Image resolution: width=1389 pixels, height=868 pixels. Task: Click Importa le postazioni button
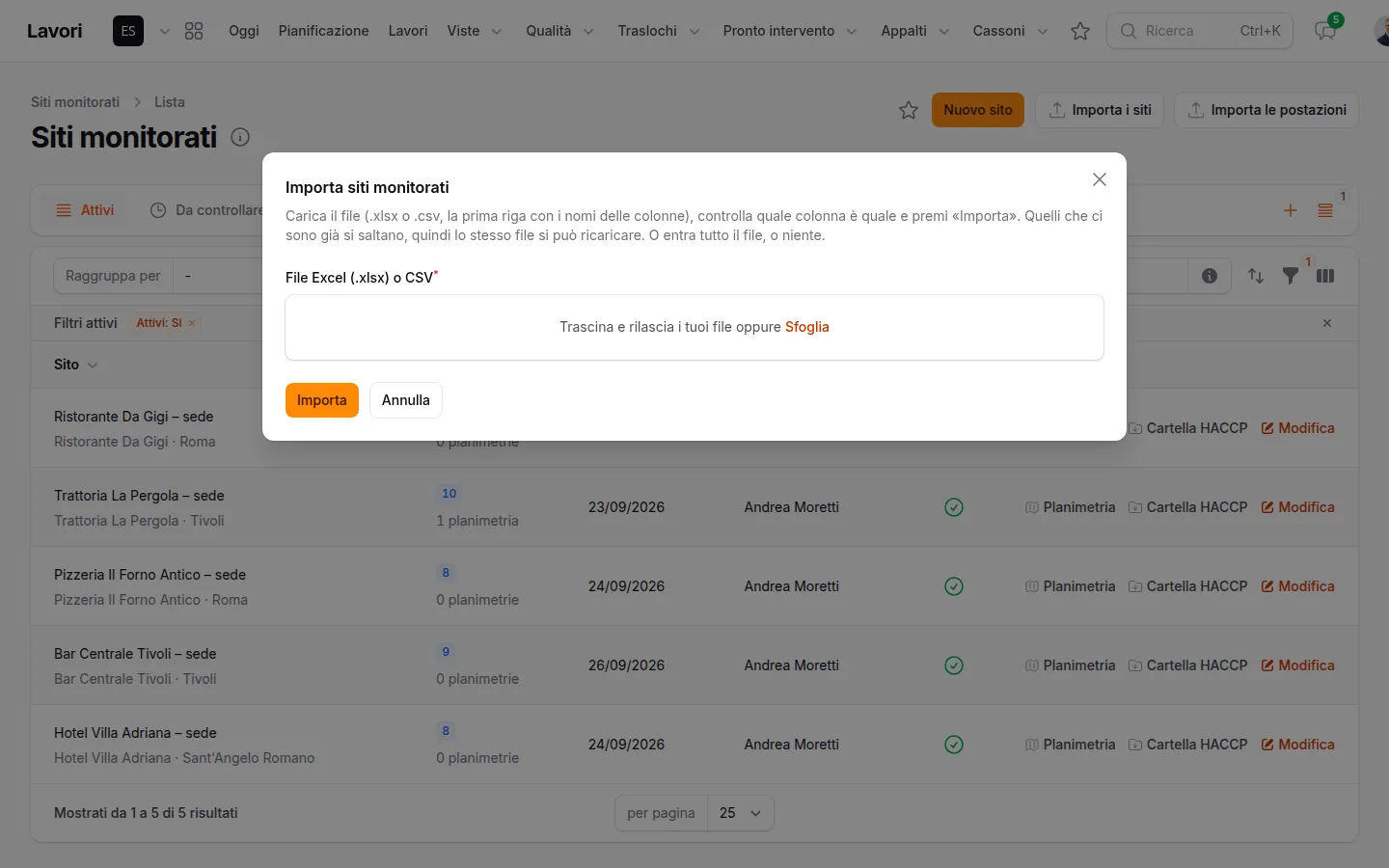[1266, 110]
